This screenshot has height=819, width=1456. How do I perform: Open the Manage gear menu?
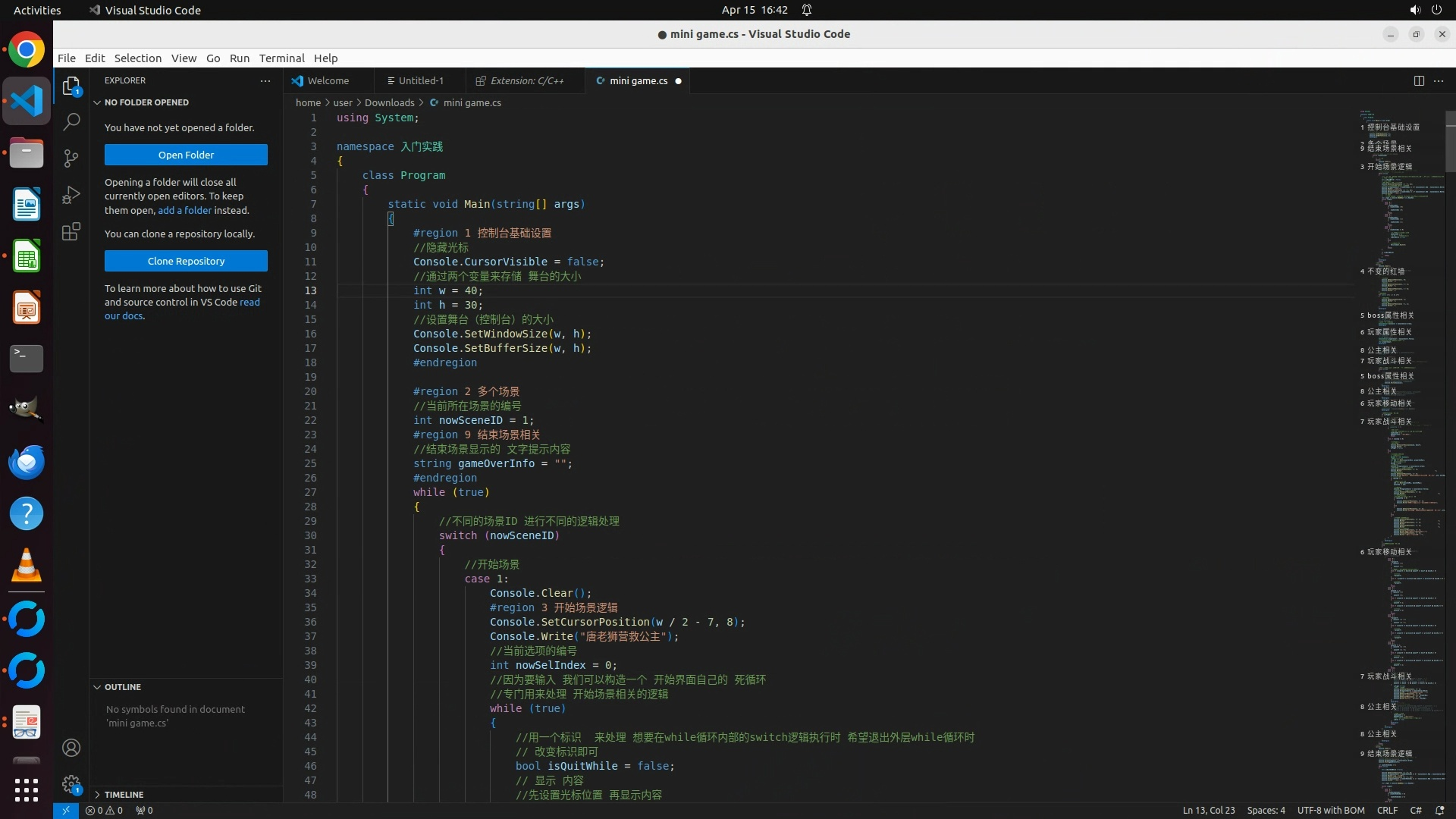click(x=71, y=784)
